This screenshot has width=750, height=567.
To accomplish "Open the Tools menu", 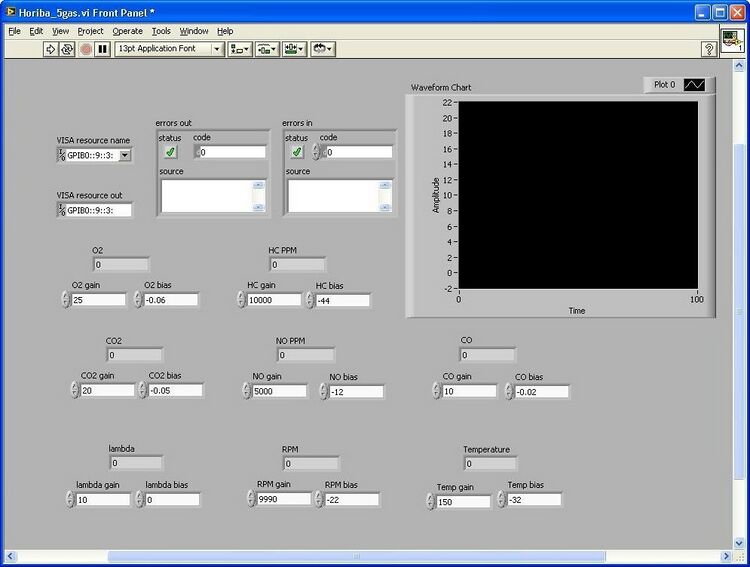I will (161, 31).
